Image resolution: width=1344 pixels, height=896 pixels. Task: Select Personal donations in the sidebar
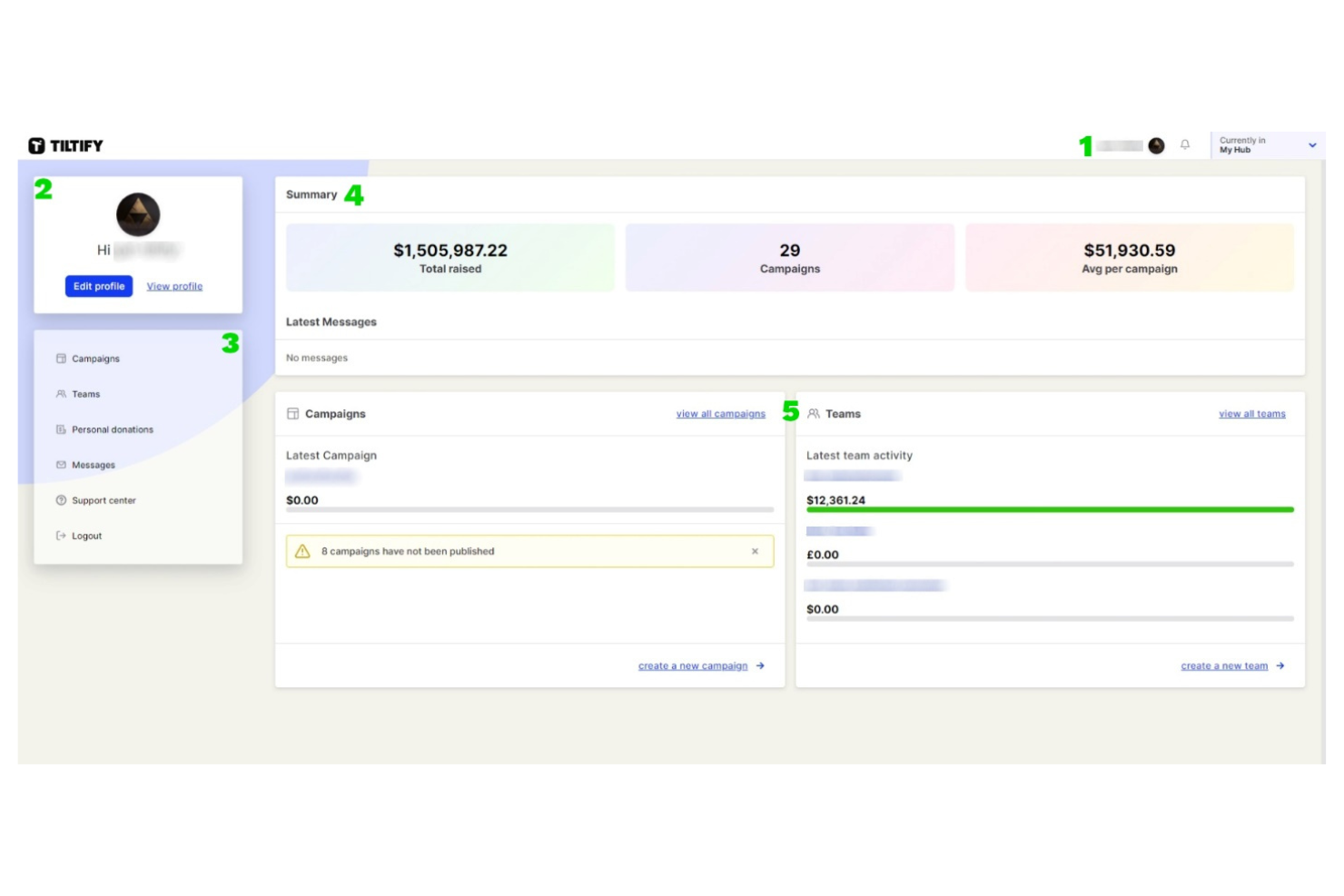(x=112, y=429)
